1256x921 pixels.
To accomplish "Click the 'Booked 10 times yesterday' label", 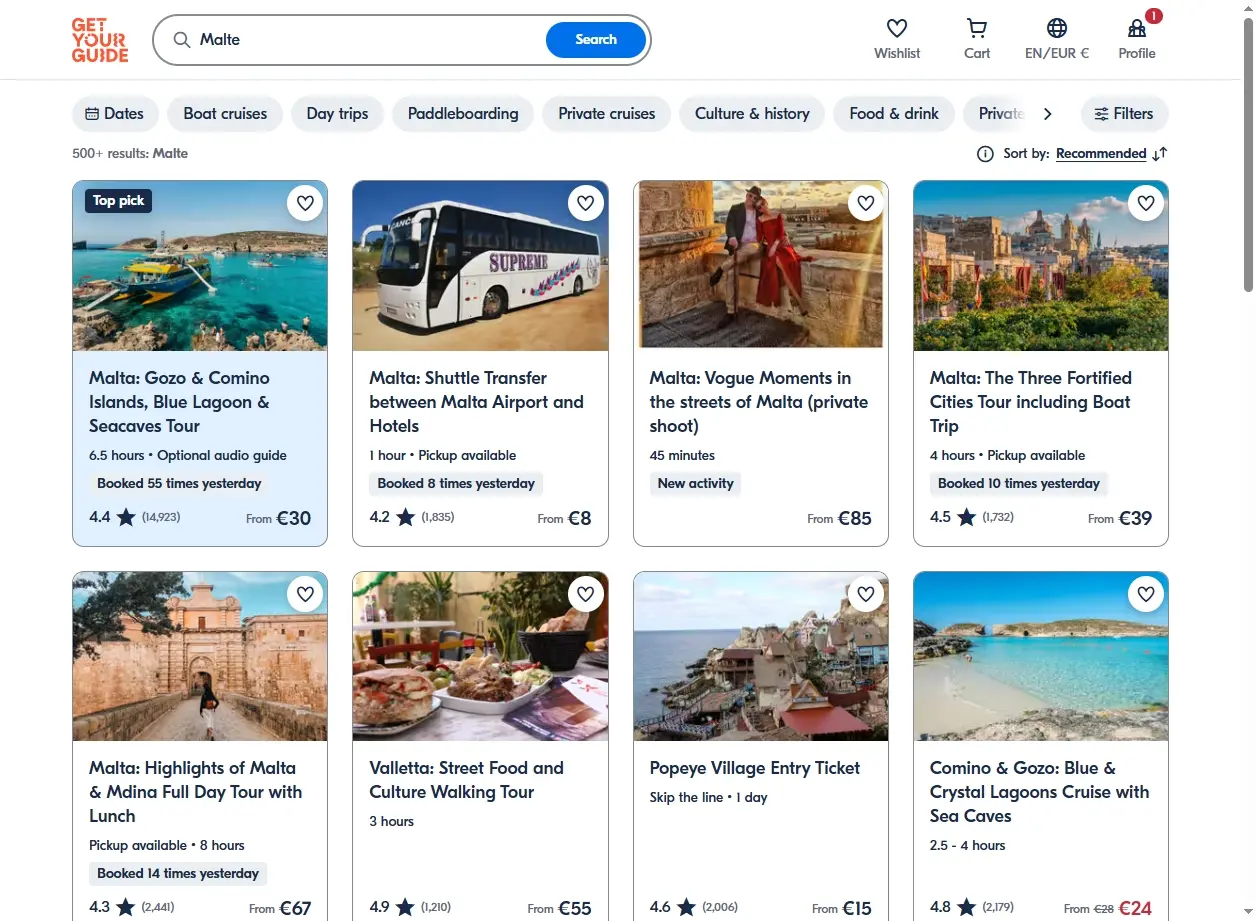I will pos(1019,484).
